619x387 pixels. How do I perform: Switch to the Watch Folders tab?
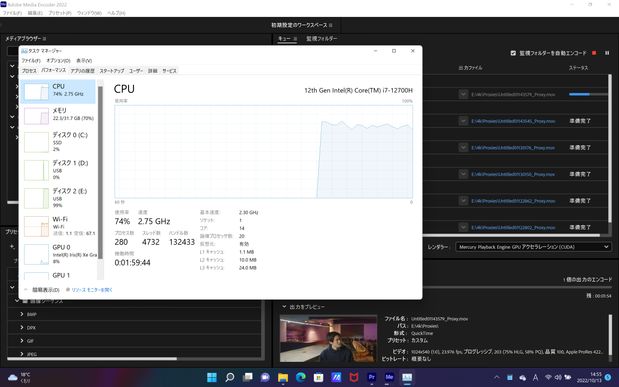point(322,39)
